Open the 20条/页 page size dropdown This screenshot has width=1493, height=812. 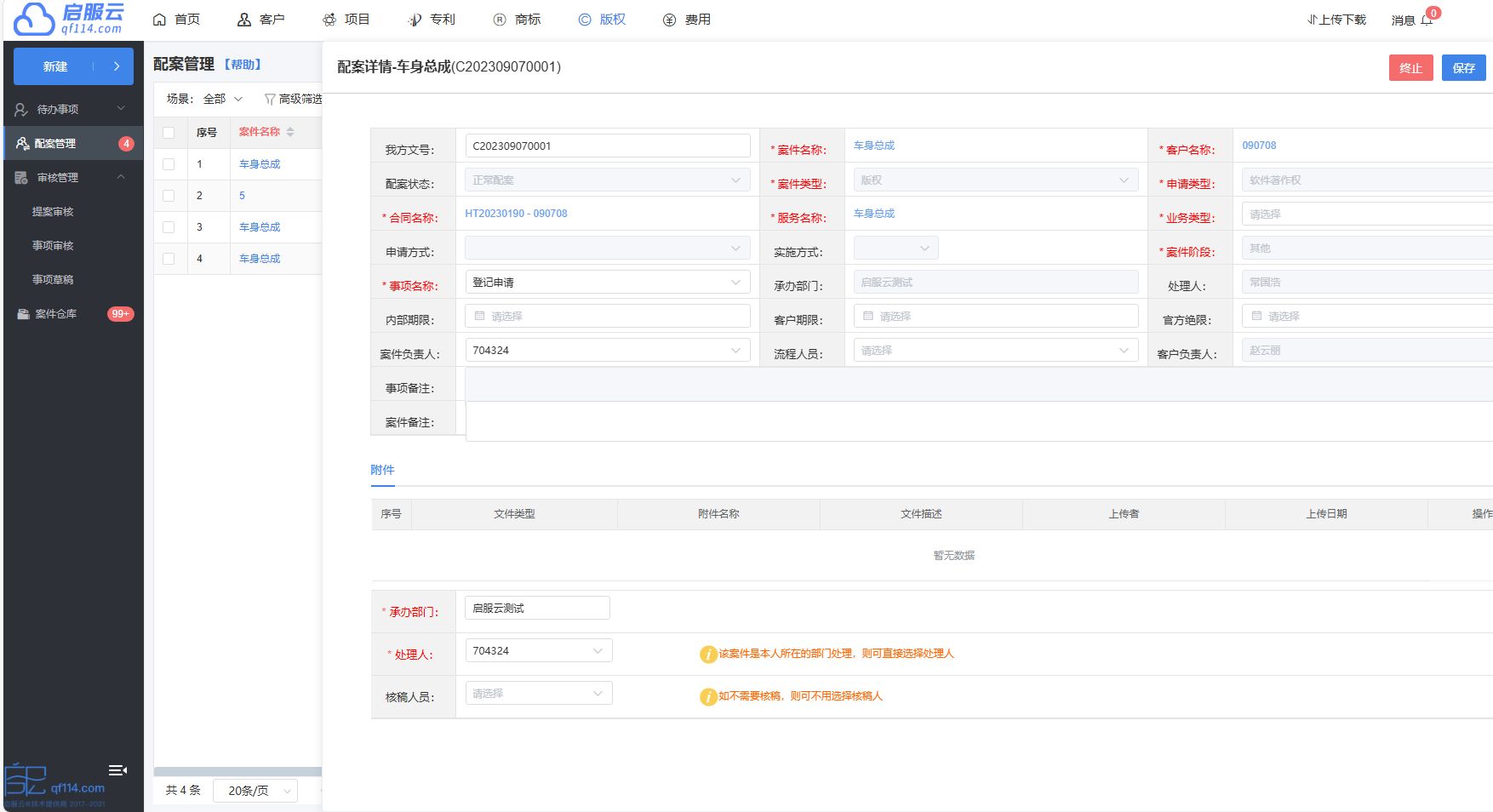coord(255,791)
